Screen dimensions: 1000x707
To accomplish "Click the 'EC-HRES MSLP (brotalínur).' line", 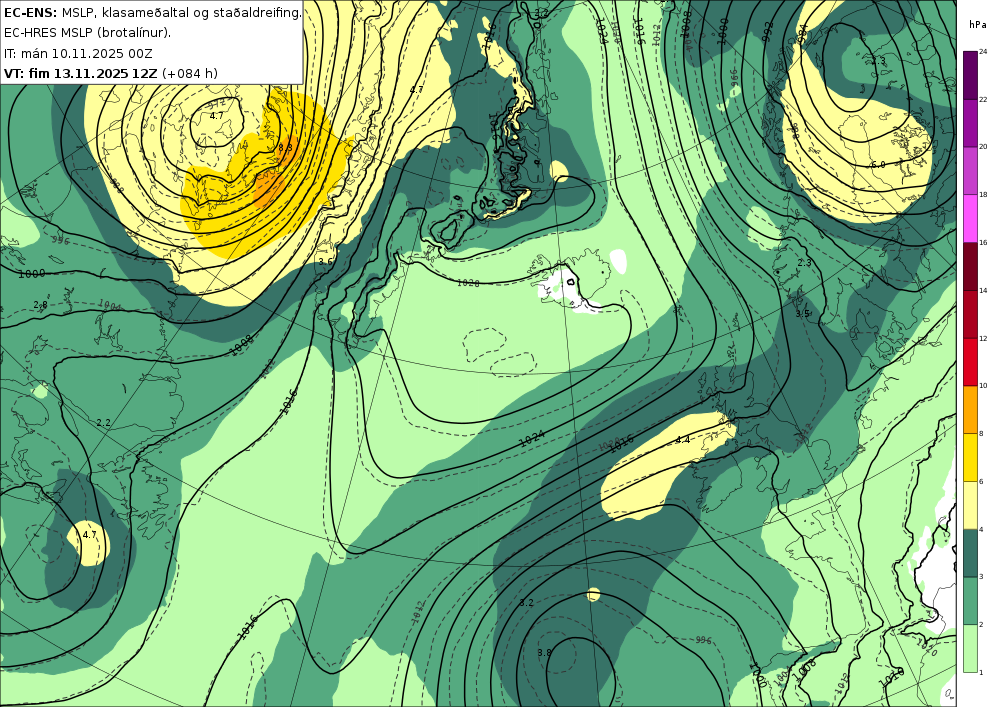I will [x=87, y=33].
